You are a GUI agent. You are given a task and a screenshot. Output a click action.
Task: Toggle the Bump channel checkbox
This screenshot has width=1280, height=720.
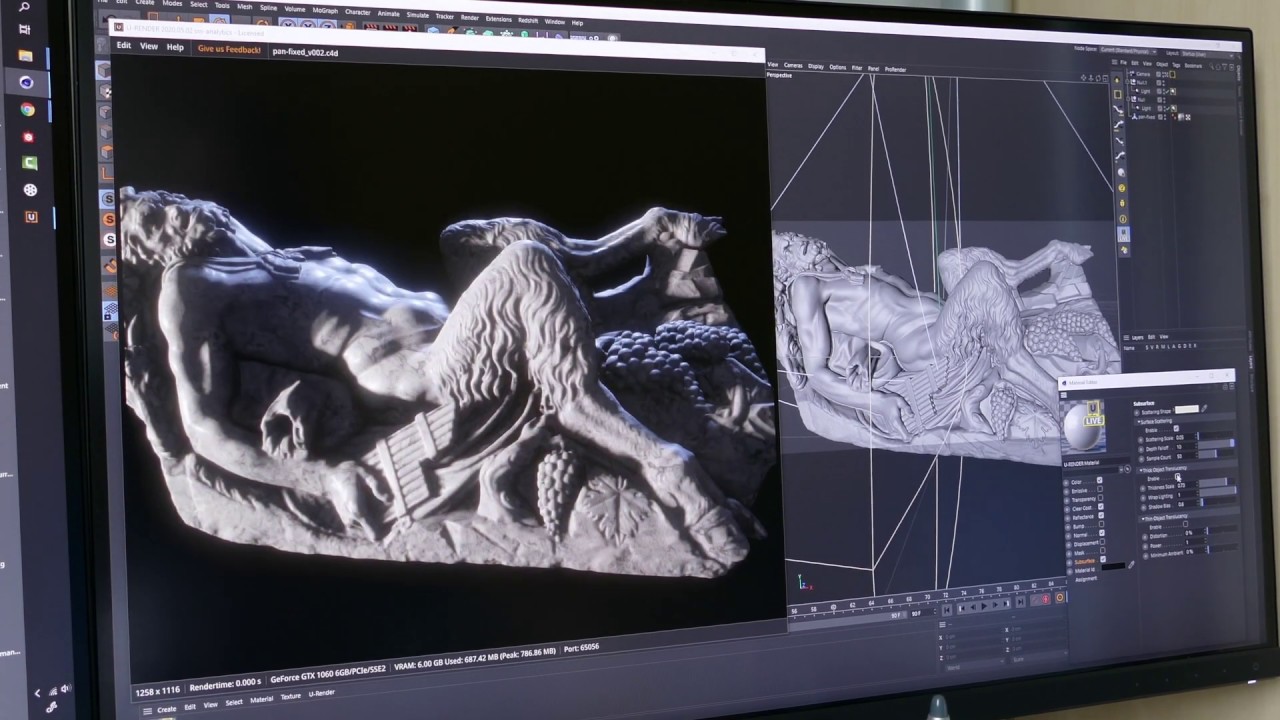pyautogui.click(x=1101, y=524)
